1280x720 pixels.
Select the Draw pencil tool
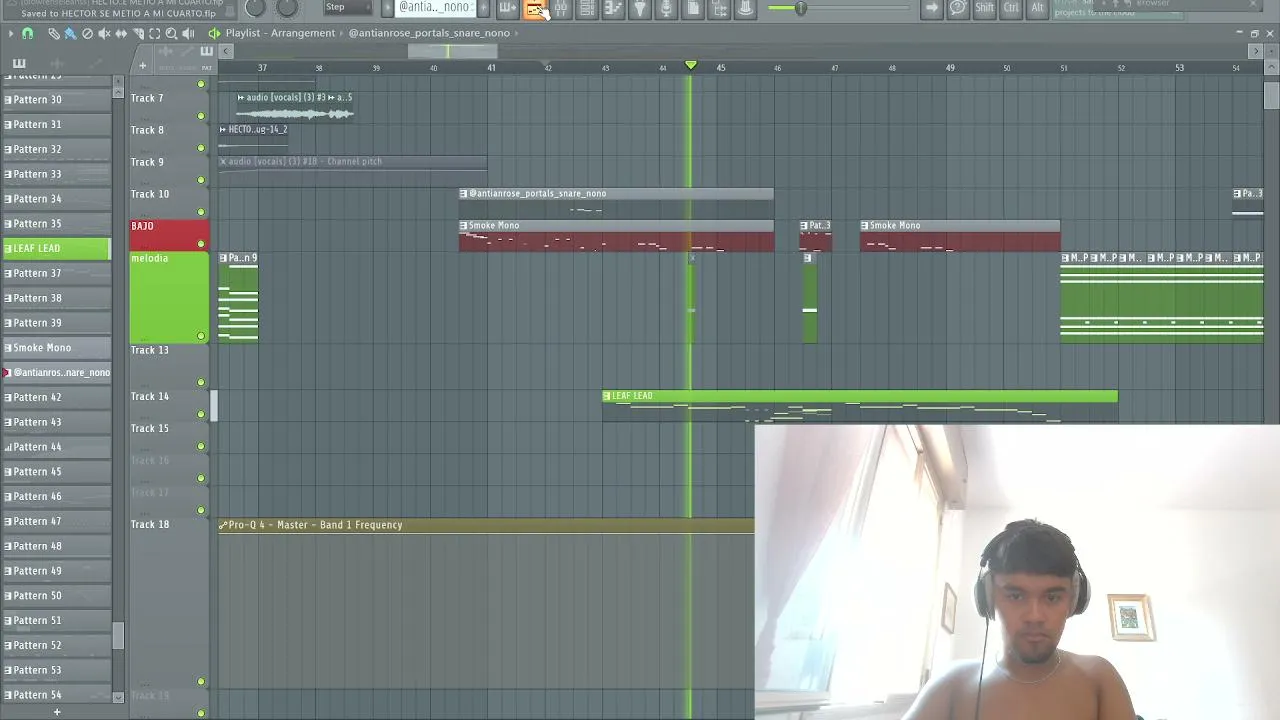[54, 33]
